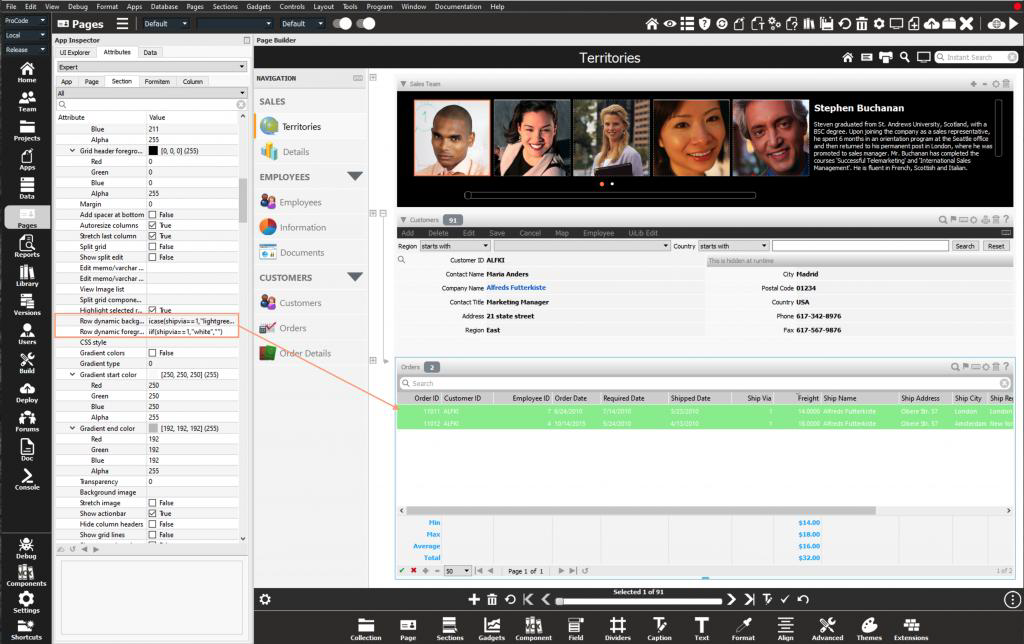Select the Themes tool in bottom toolbar
Viewport: 1024px width, 644px height.
point(869,628)
